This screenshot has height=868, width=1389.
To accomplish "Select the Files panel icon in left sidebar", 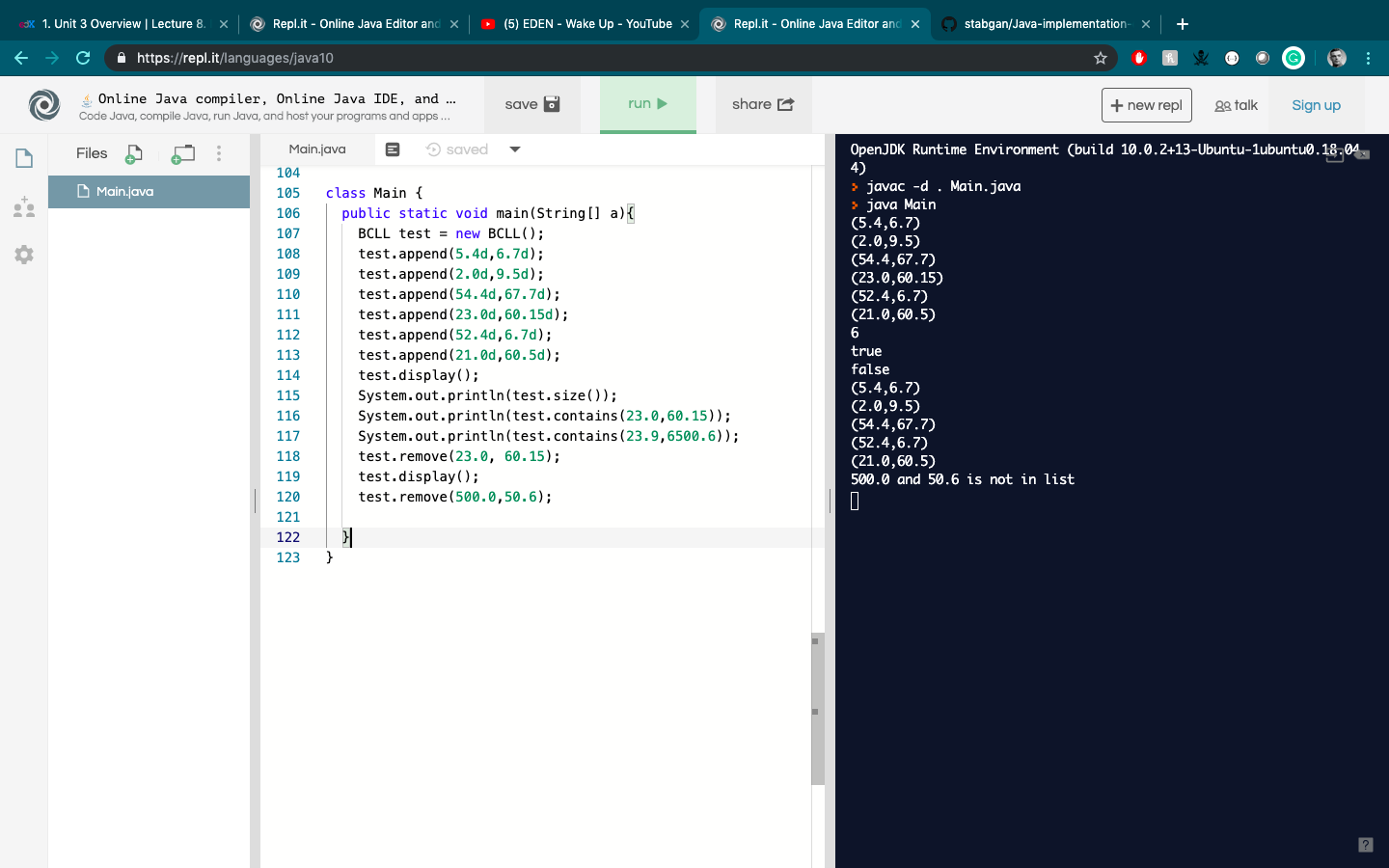I will (23, 159).
